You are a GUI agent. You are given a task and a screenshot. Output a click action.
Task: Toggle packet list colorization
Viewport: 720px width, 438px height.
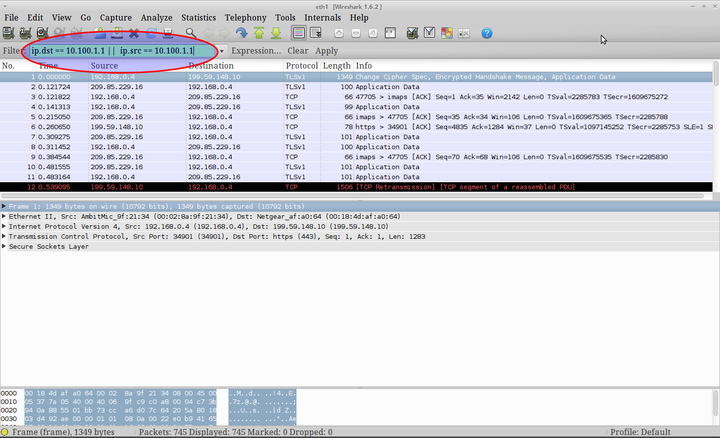(298, 33)
